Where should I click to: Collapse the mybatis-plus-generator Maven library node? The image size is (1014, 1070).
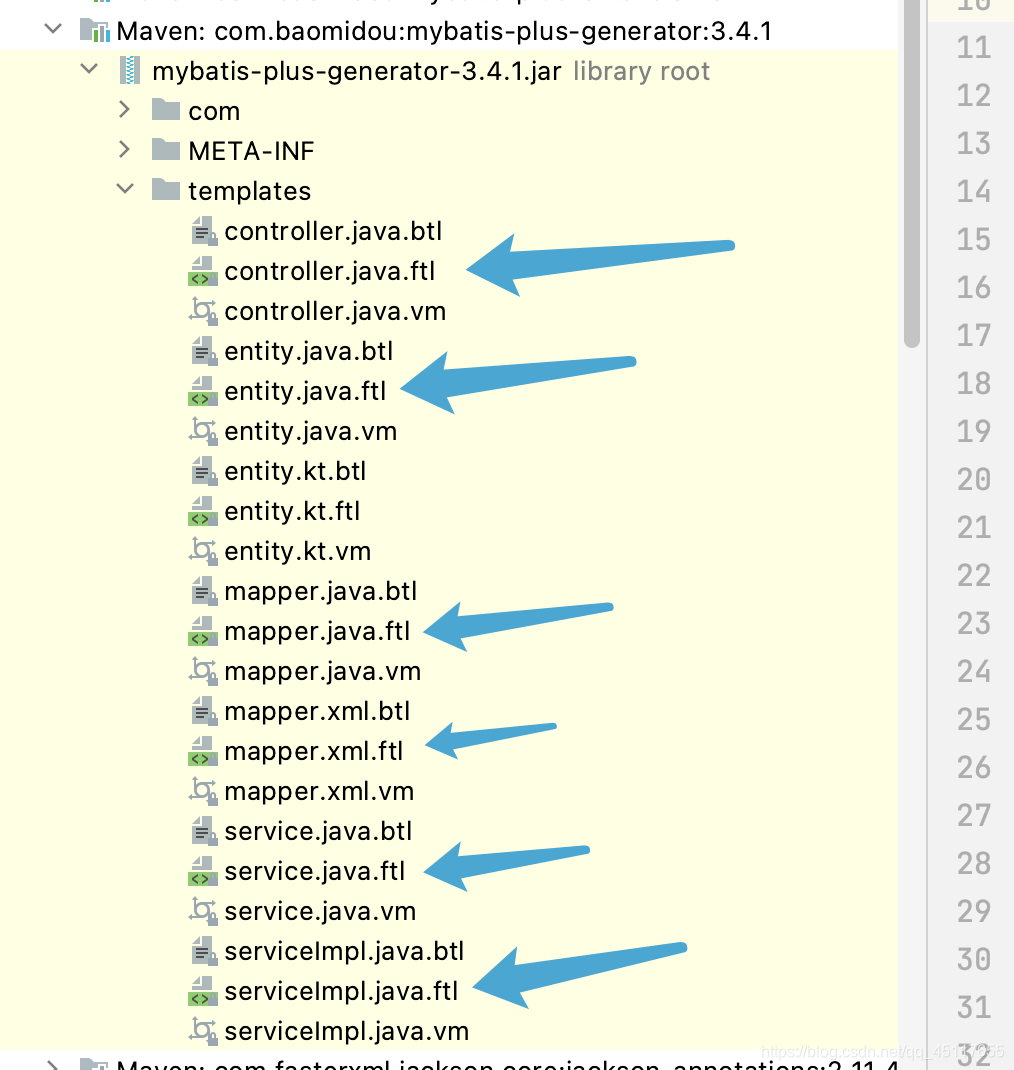click(x=53, y=29)
